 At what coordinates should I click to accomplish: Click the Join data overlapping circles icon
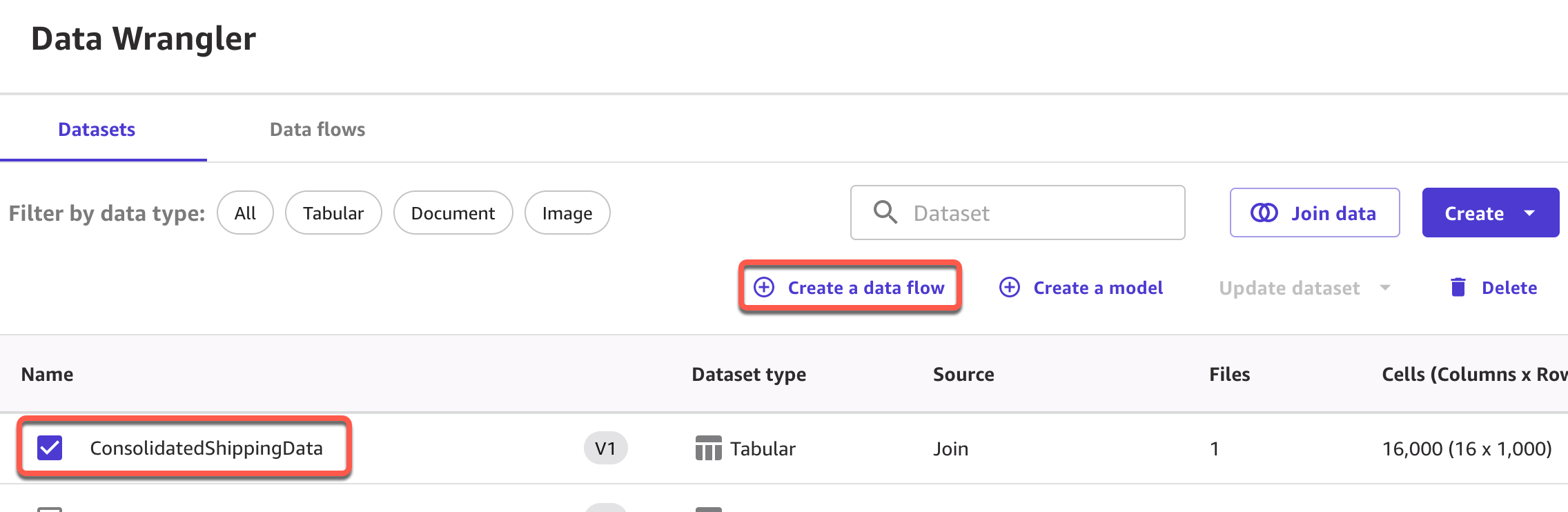click(1264, 213)
